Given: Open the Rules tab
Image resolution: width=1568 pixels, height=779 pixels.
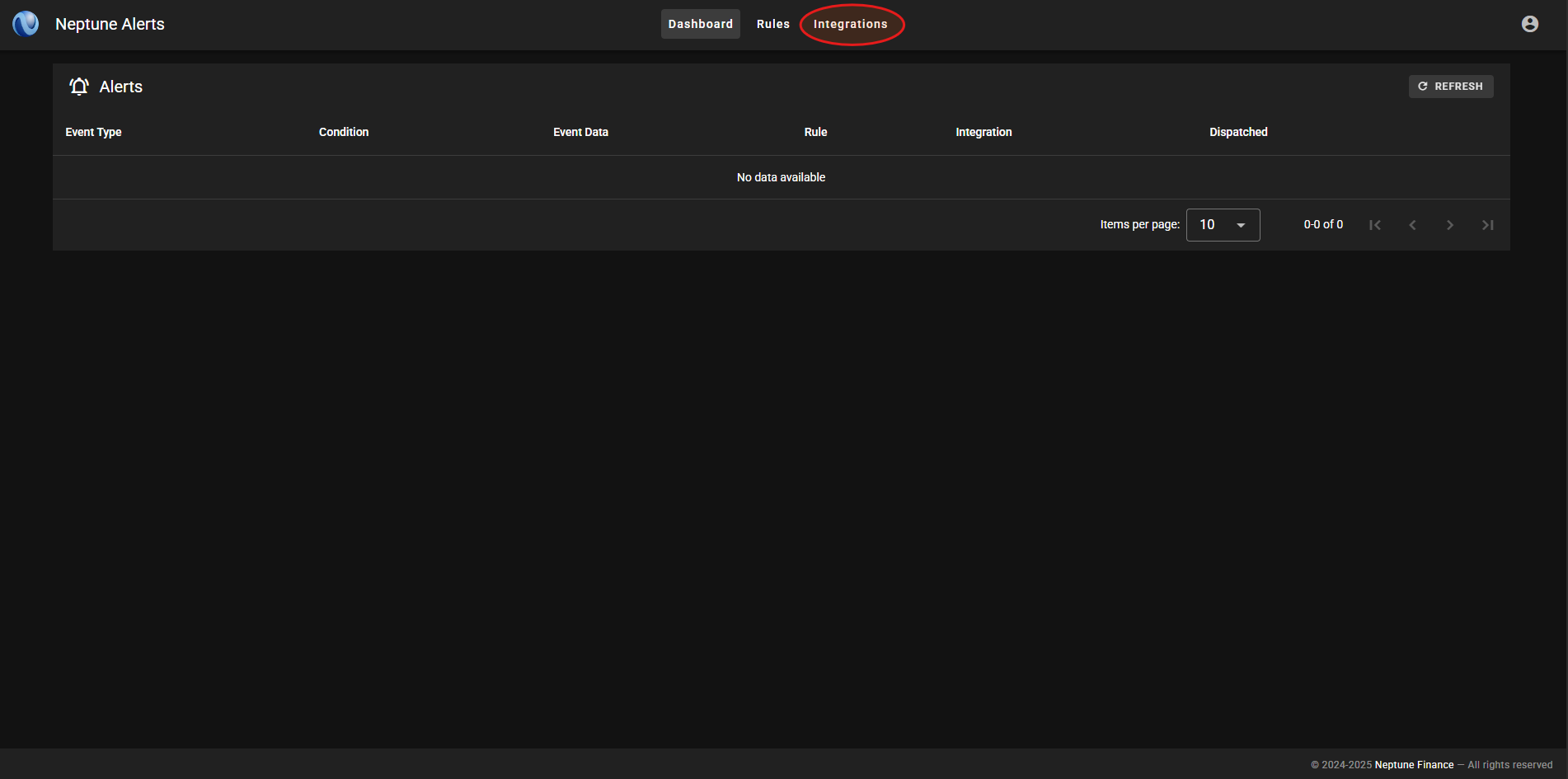Looking at the screenshot, I should [x=772, y=24].
